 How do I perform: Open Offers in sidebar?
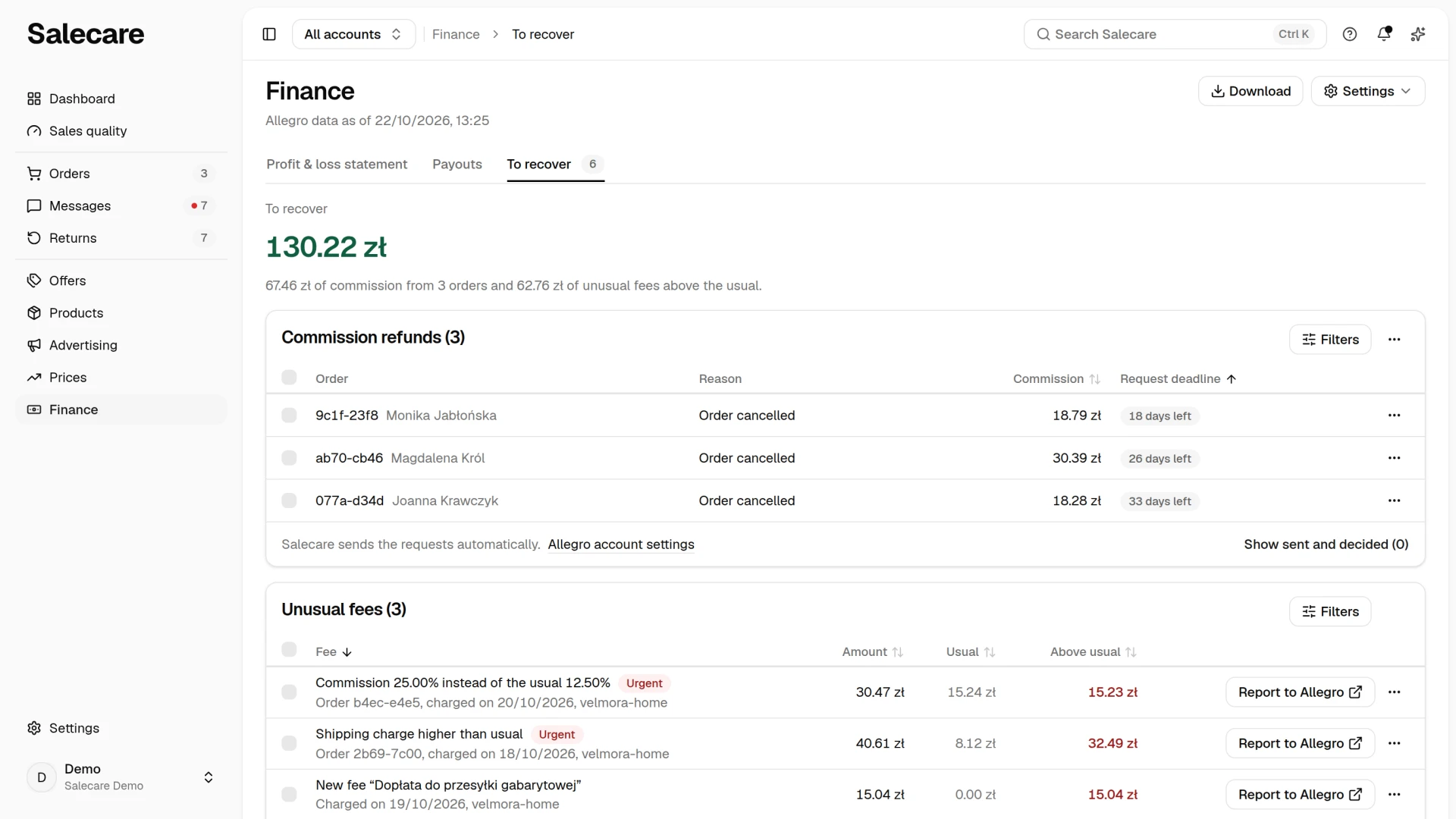121,281
